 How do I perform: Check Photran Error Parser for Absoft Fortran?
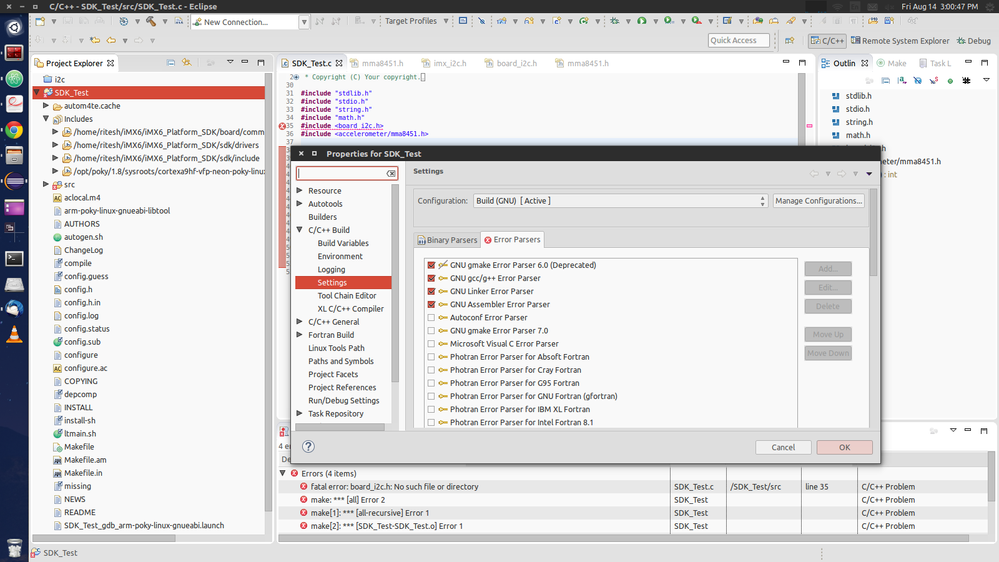pos(431,357)
